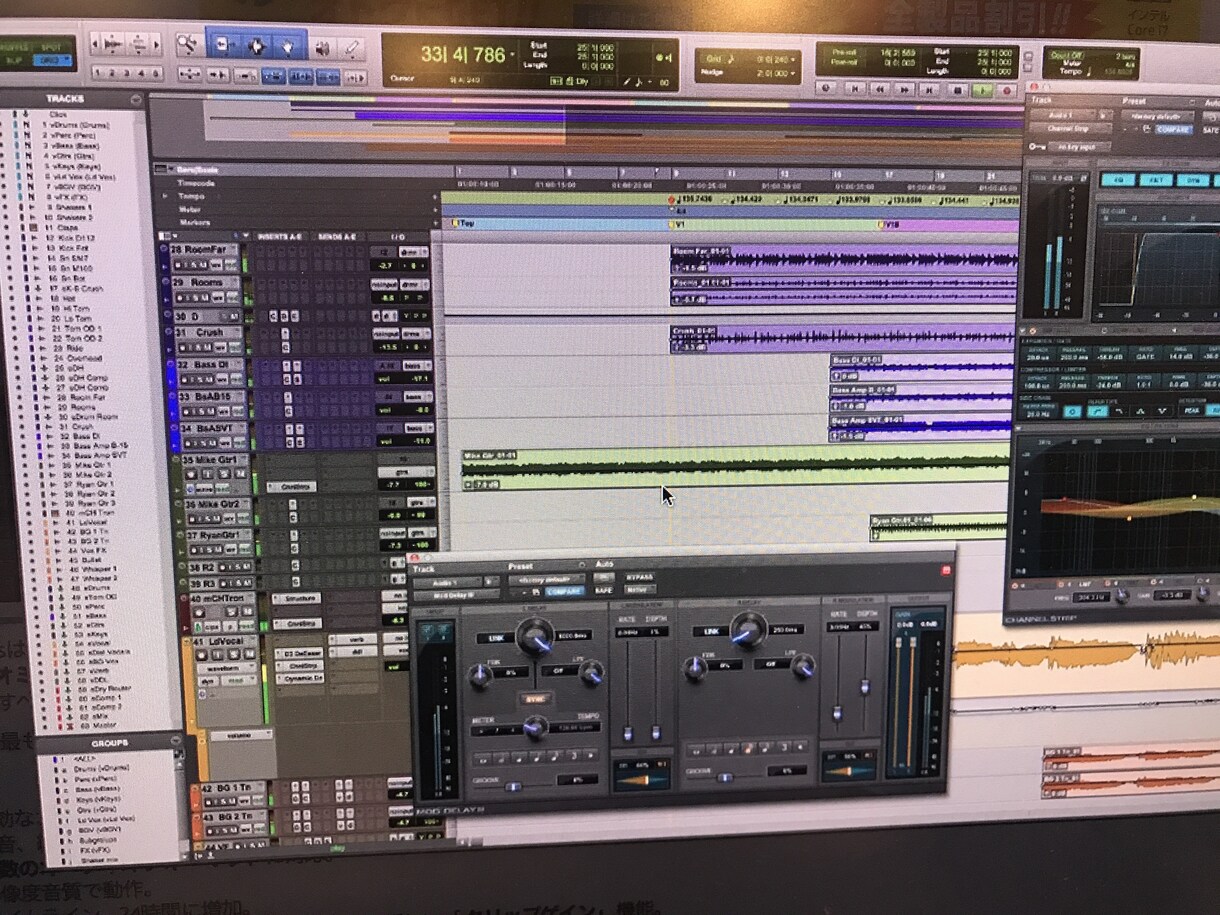Select the Grabber hand tool
The image size is (1220, 915).
pos(287,46)
